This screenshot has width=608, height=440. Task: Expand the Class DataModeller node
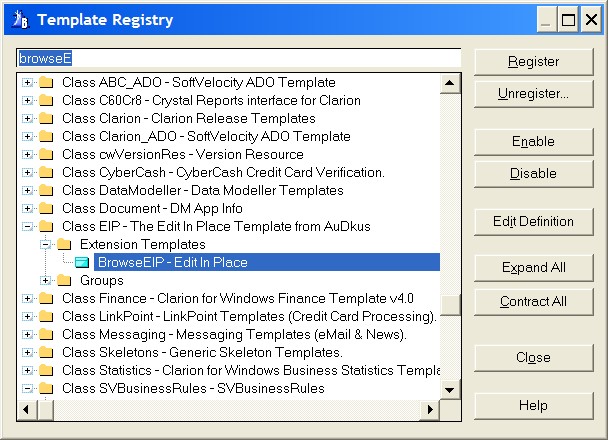point(27,190)
